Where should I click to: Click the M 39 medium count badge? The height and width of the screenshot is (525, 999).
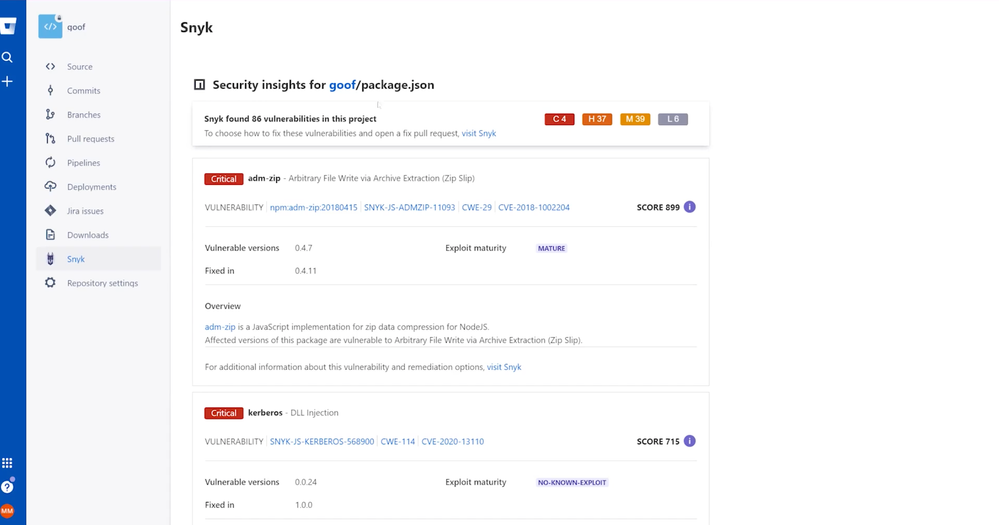(635, 119)
